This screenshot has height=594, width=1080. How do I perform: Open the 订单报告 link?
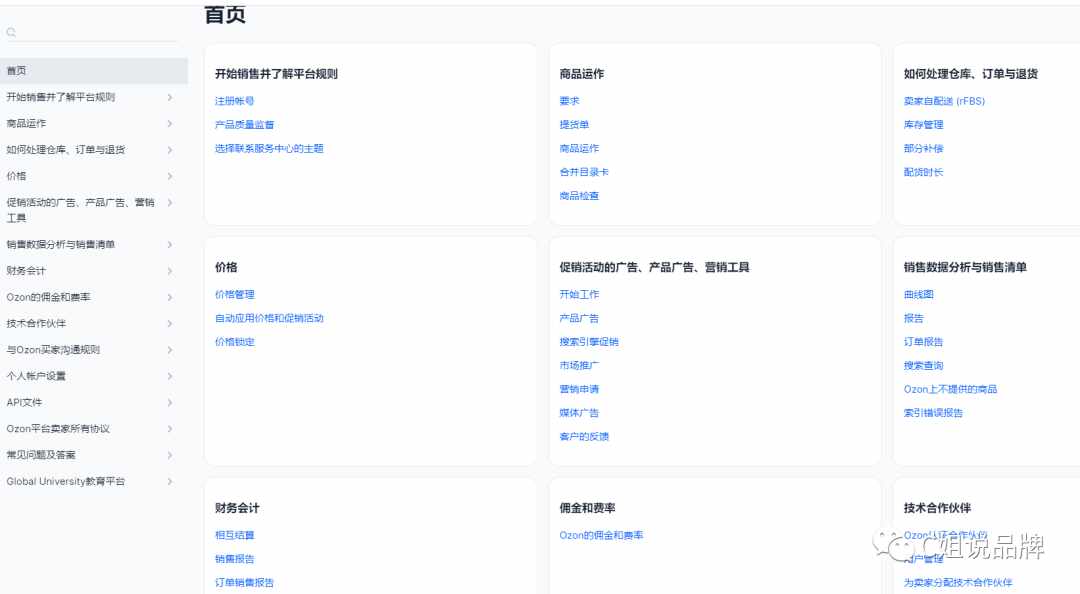[924, 342]
